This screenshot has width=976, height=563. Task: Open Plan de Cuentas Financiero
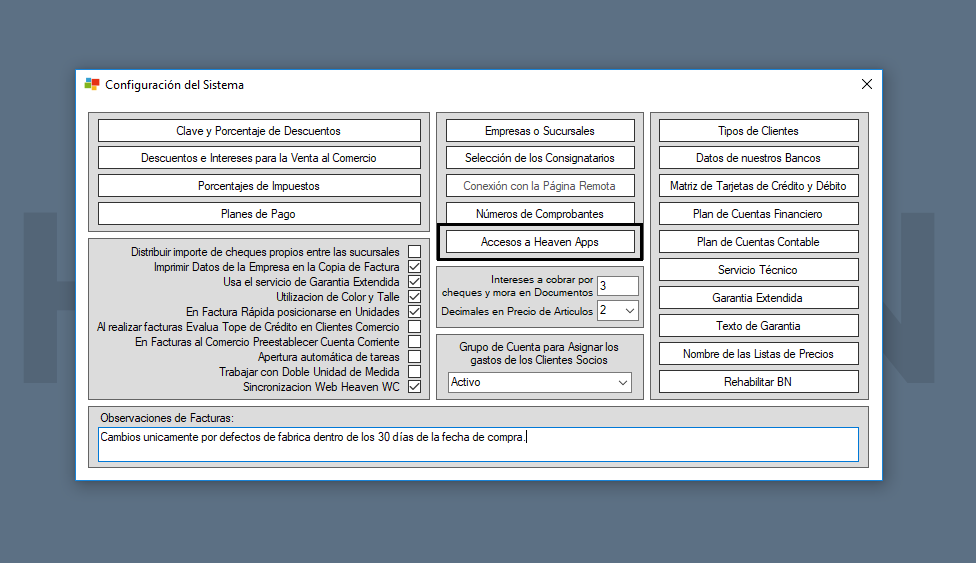(x=758, y=214)
